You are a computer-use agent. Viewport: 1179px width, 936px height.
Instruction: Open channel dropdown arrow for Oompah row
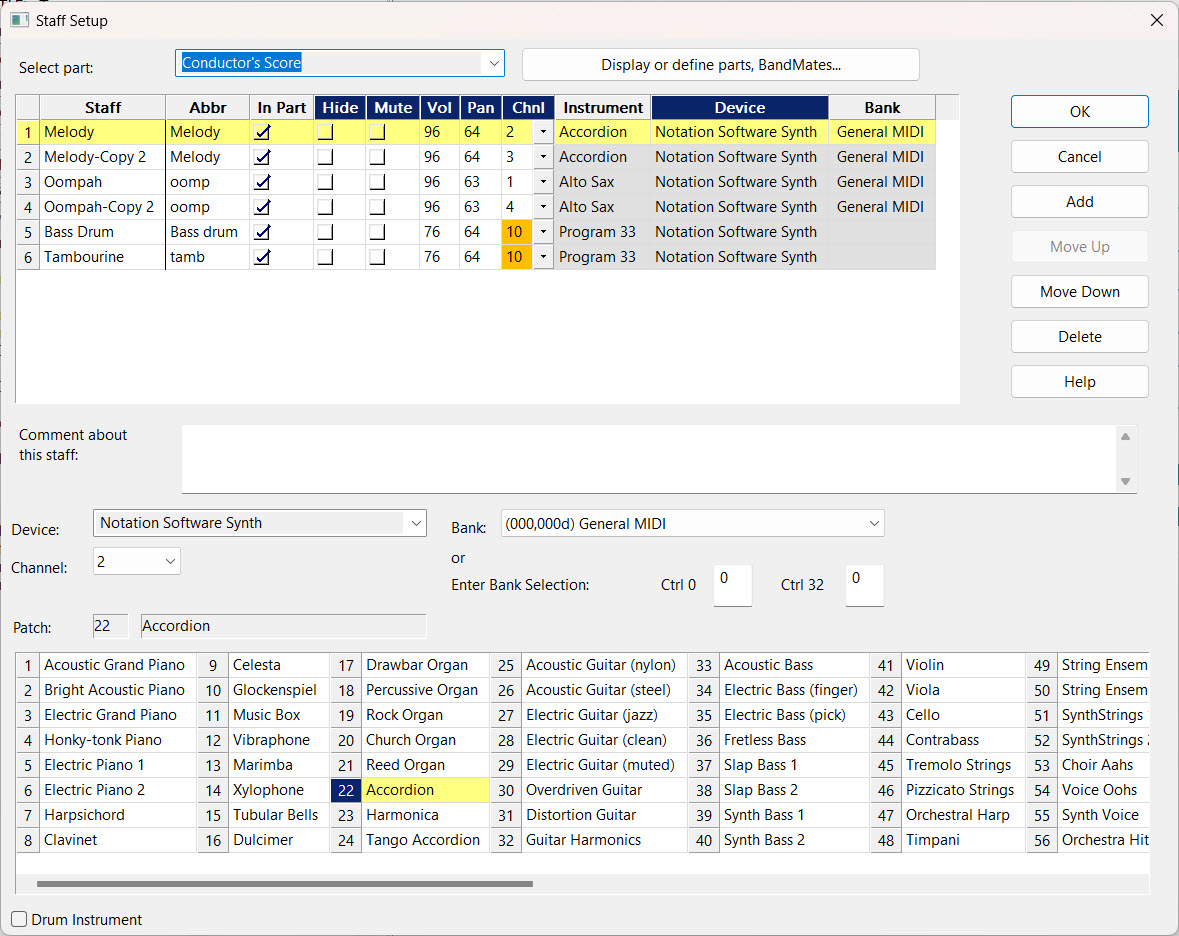coord(543,182)
